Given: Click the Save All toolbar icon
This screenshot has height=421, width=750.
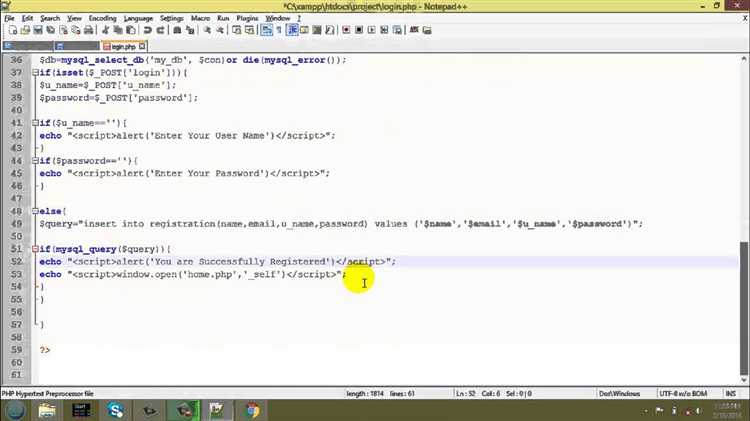Looking at the screenshot, I should click(x=50, y=30).
